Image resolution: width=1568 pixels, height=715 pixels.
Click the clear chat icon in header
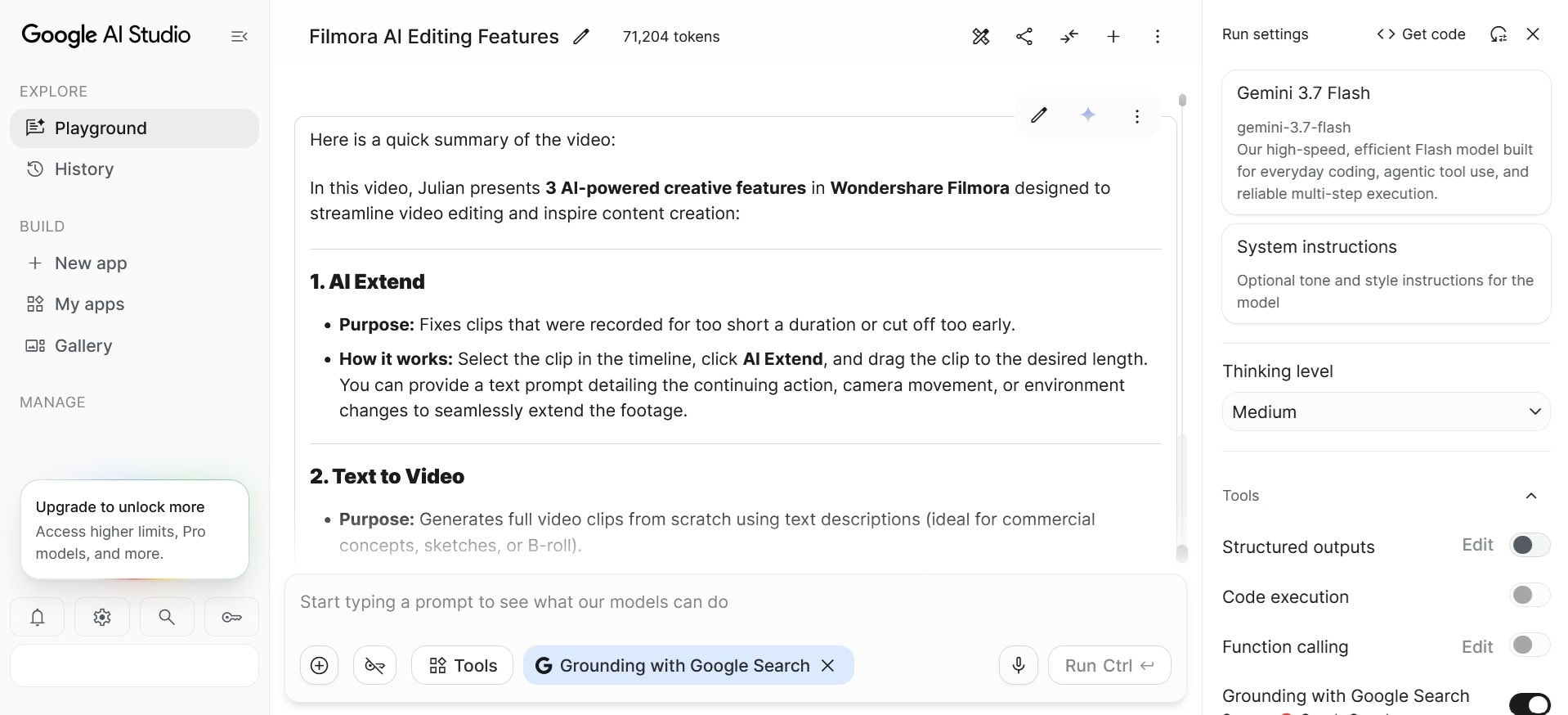tap(981, 36)
